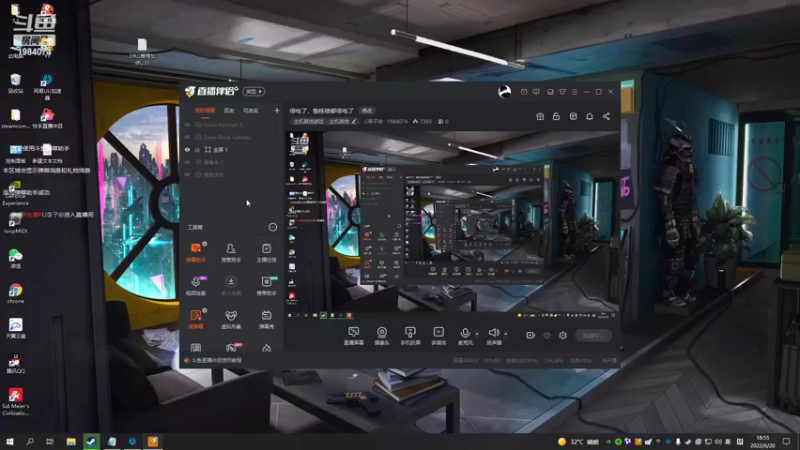This screenshot has width=800, height=450.
Task: Open the 腾讯QQ desktop shortcut
Action: click(15, 364)
